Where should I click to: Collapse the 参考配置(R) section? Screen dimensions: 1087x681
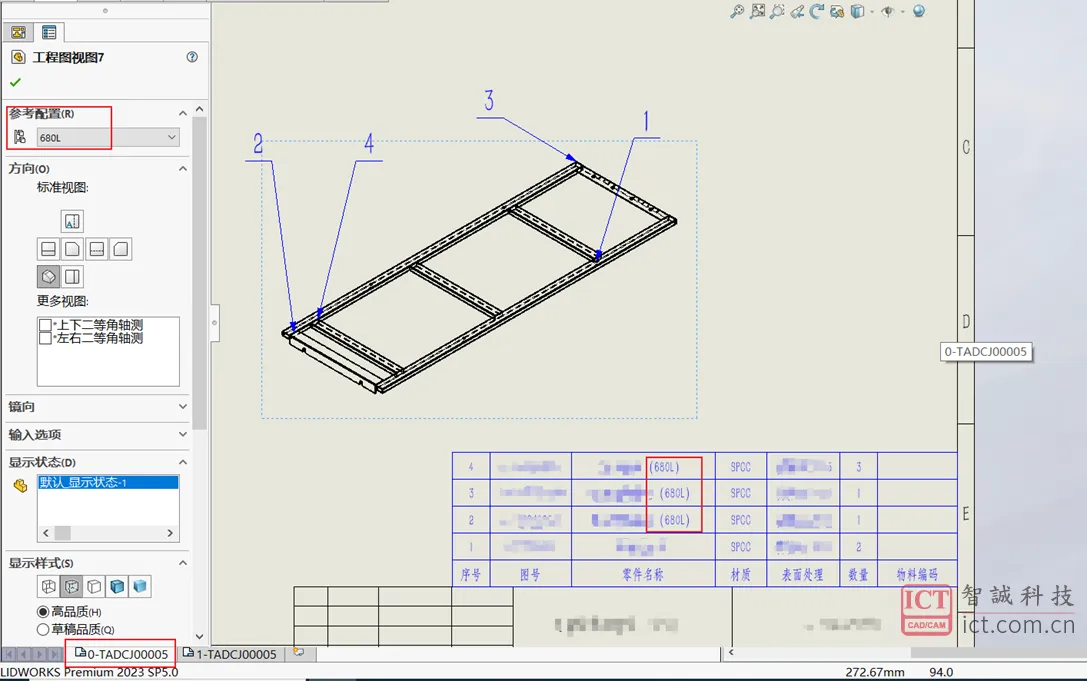182,113
